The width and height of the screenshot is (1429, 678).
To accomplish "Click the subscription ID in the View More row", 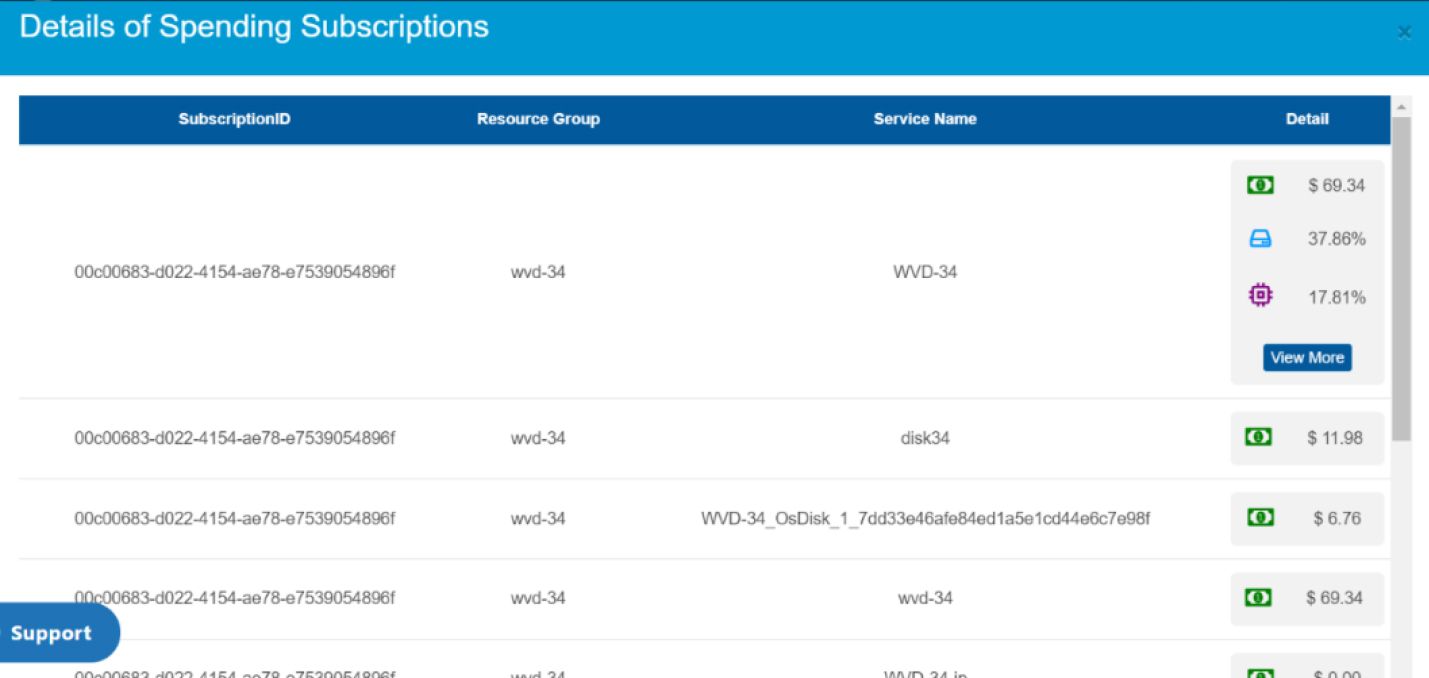I will pyautogui.click(x=235, y=271).
